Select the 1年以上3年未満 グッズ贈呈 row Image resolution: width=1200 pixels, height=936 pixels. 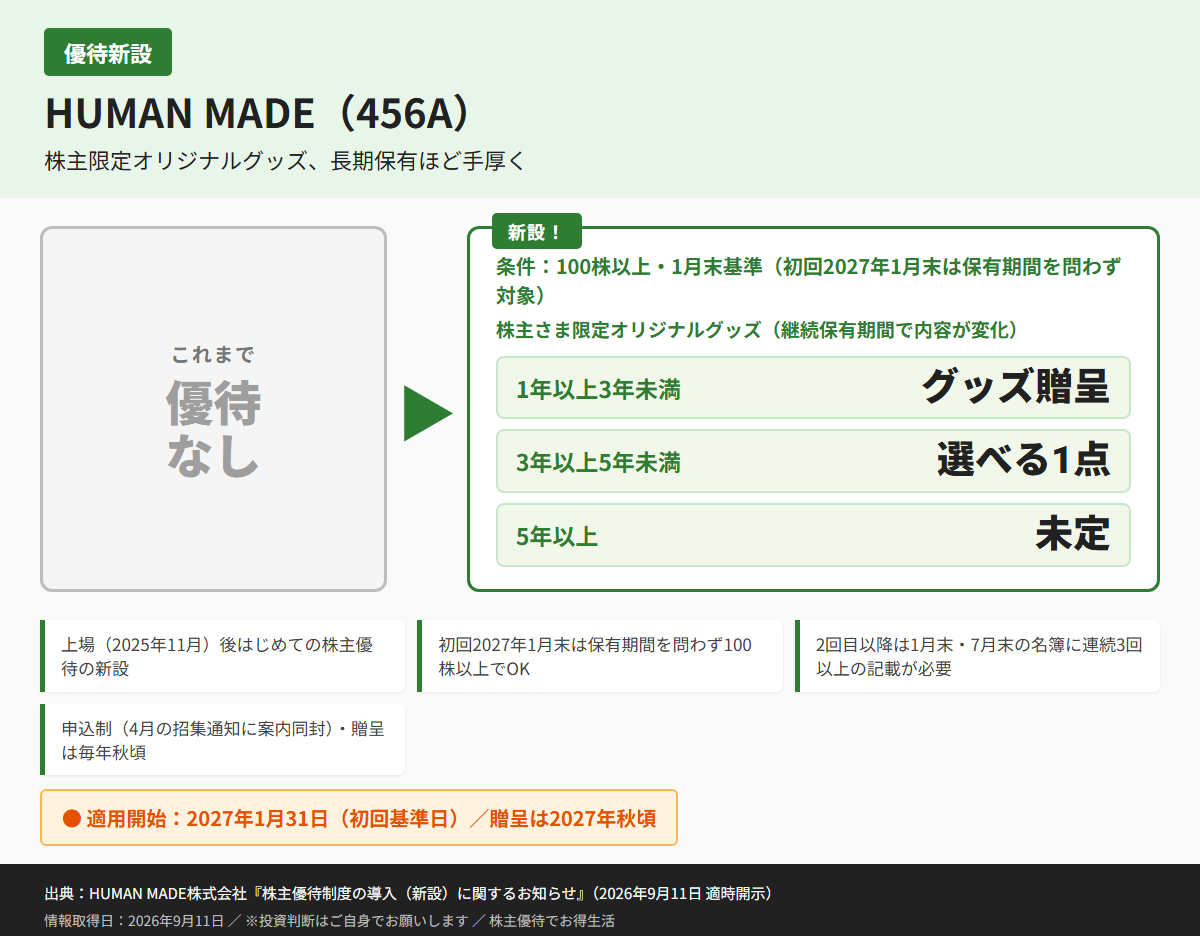(813, 387)
